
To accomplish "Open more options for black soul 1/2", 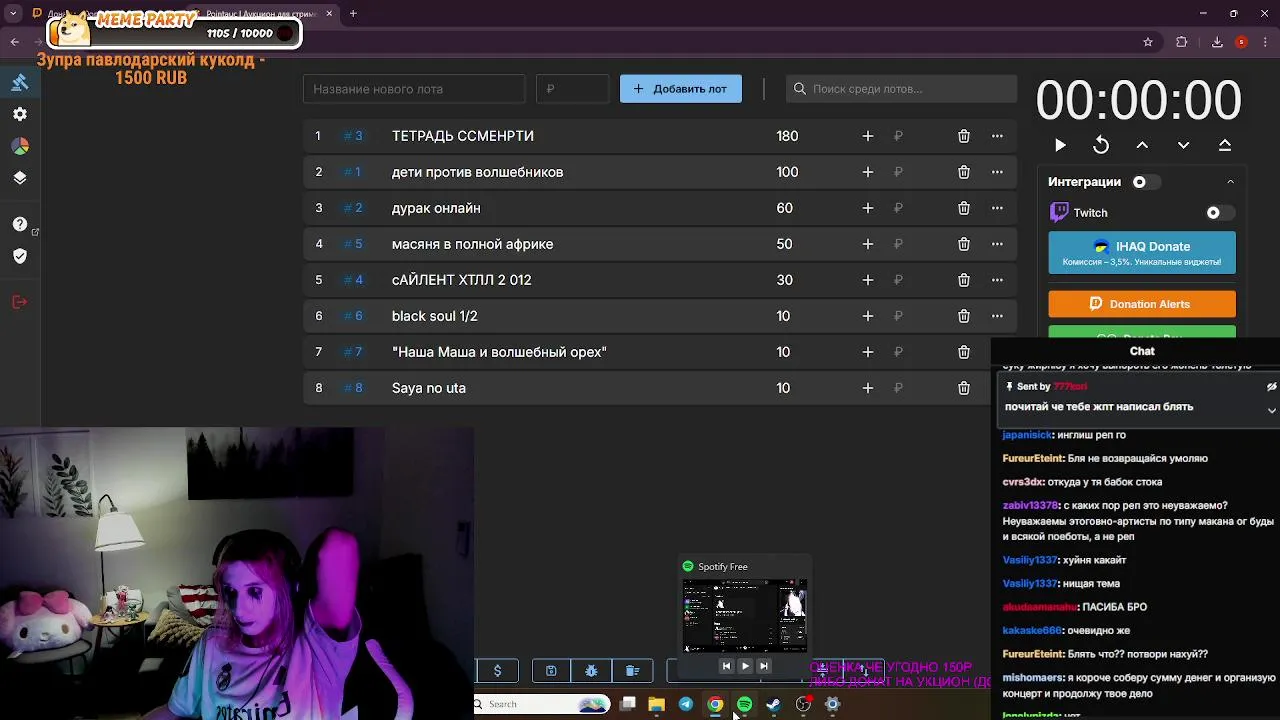I will pyautogui.click(x=997, y=316).
